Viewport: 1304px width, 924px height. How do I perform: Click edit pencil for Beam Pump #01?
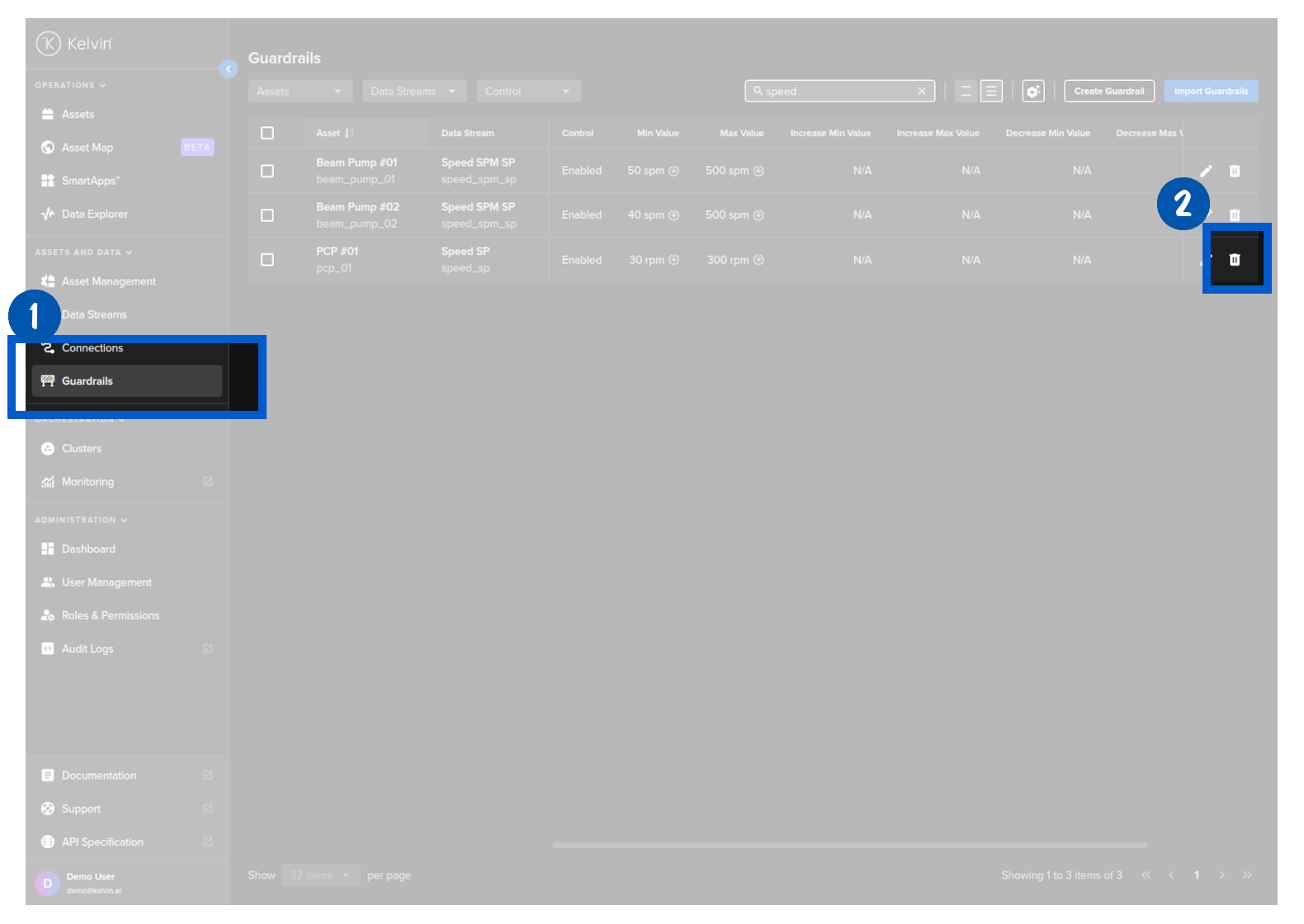(1206, 171)
